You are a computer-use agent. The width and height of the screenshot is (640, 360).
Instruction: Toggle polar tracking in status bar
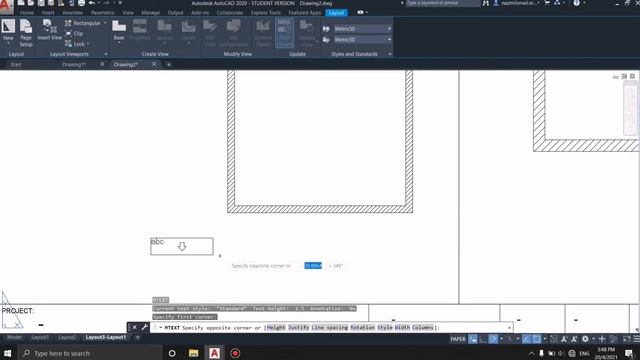coord(493,339)
